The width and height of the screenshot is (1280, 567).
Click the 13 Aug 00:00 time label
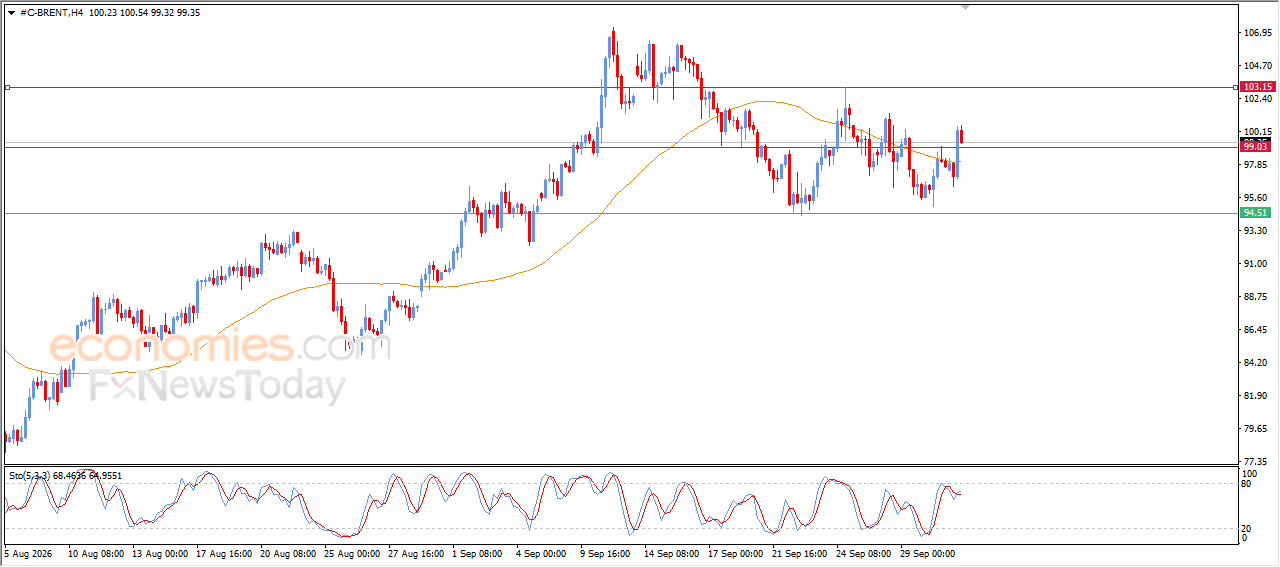[160, 552]
